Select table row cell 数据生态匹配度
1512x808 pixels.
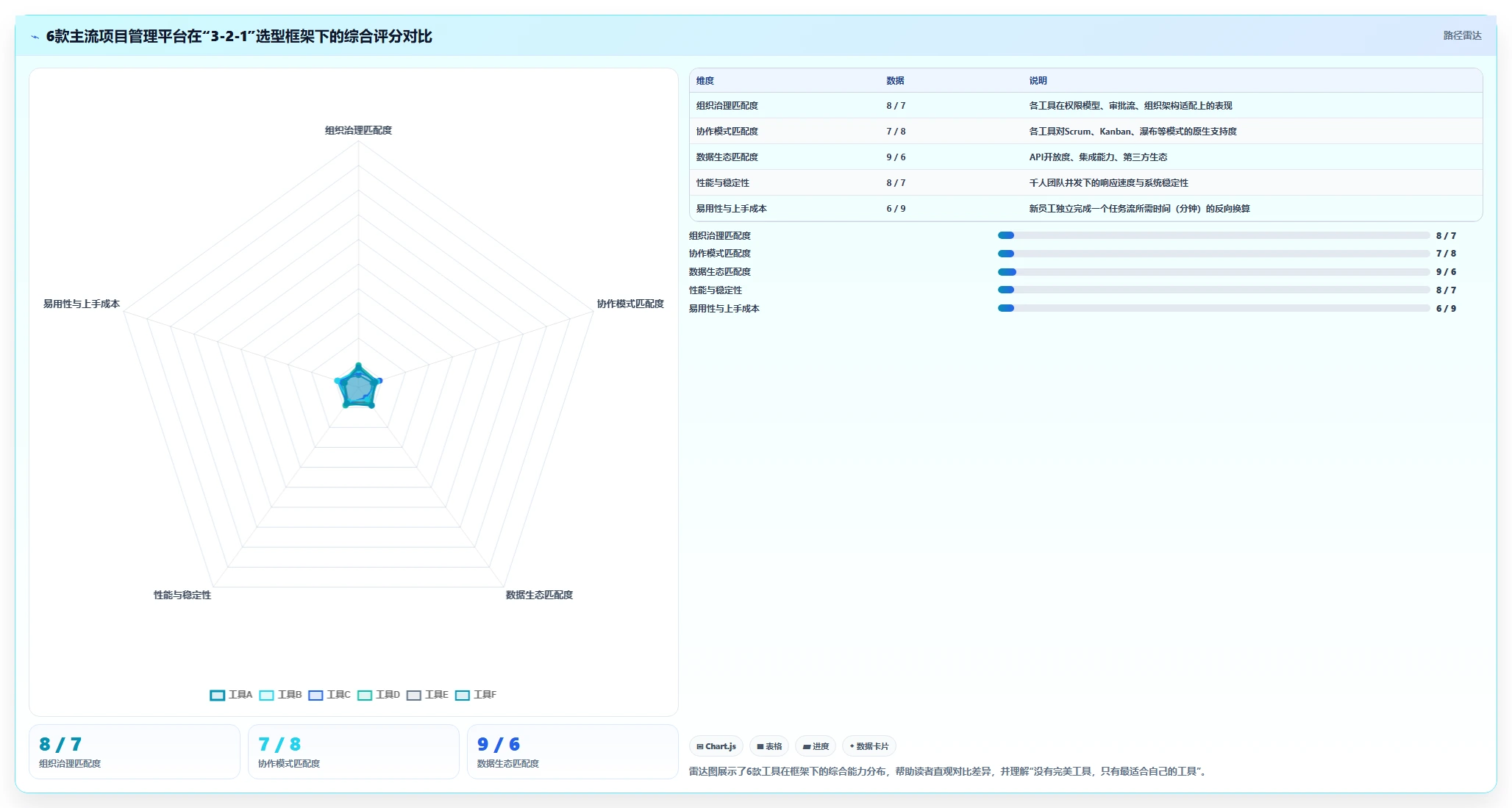[727, 157]
